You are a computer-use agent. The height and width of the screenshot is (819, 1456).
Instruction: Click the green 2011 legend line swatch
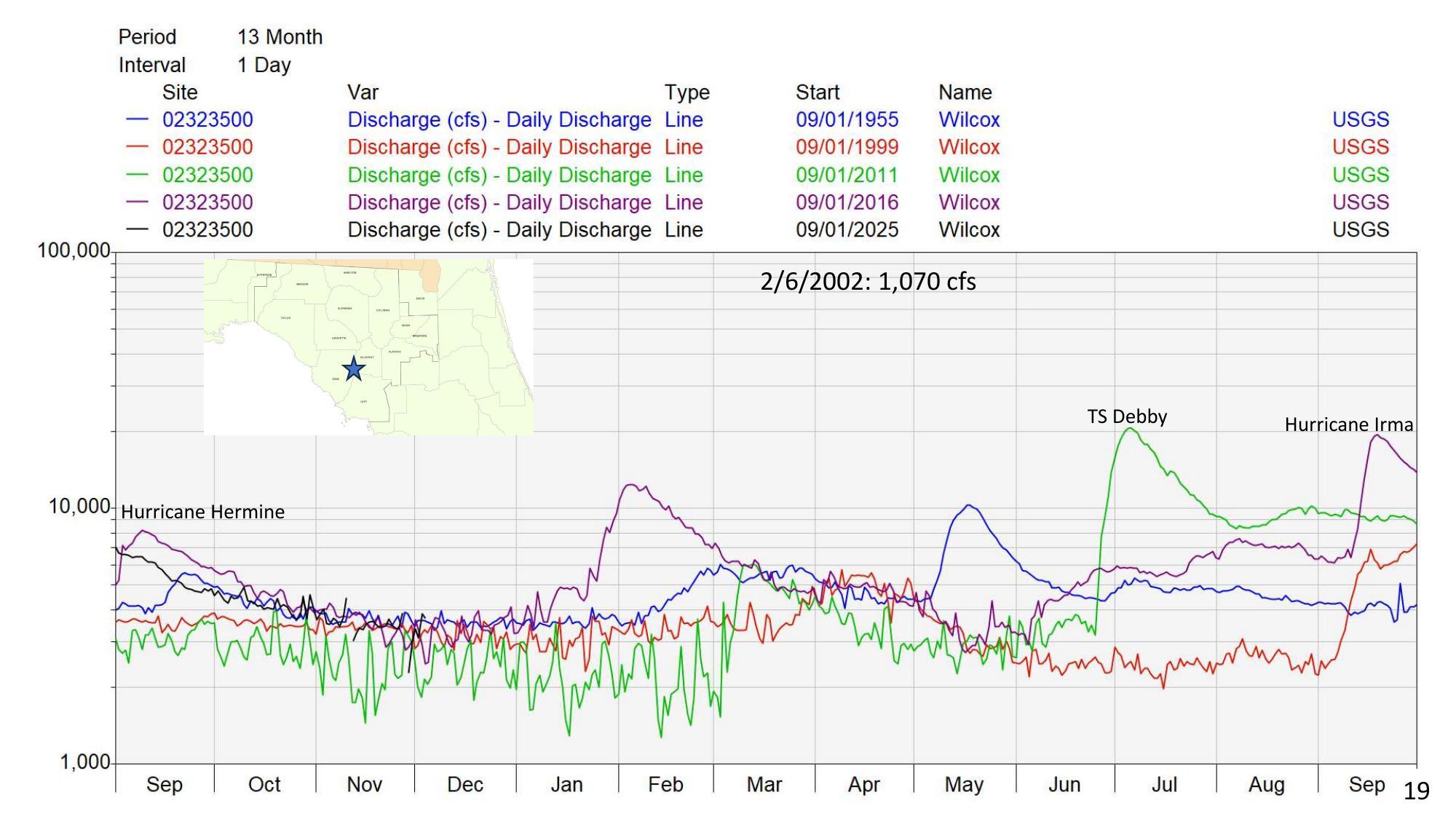point(137,175)
